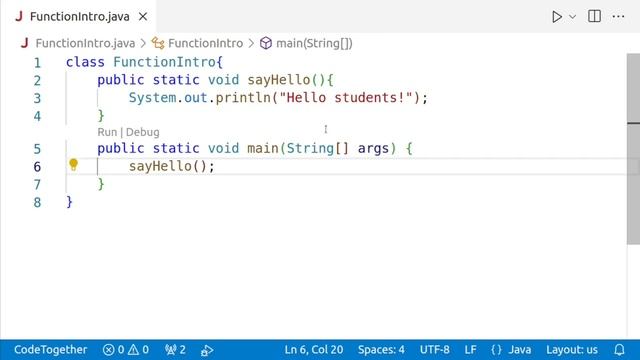The height and width of the screenshot is (360, 640).
Task: Click the println call on line 3
Action: (243, 98)
